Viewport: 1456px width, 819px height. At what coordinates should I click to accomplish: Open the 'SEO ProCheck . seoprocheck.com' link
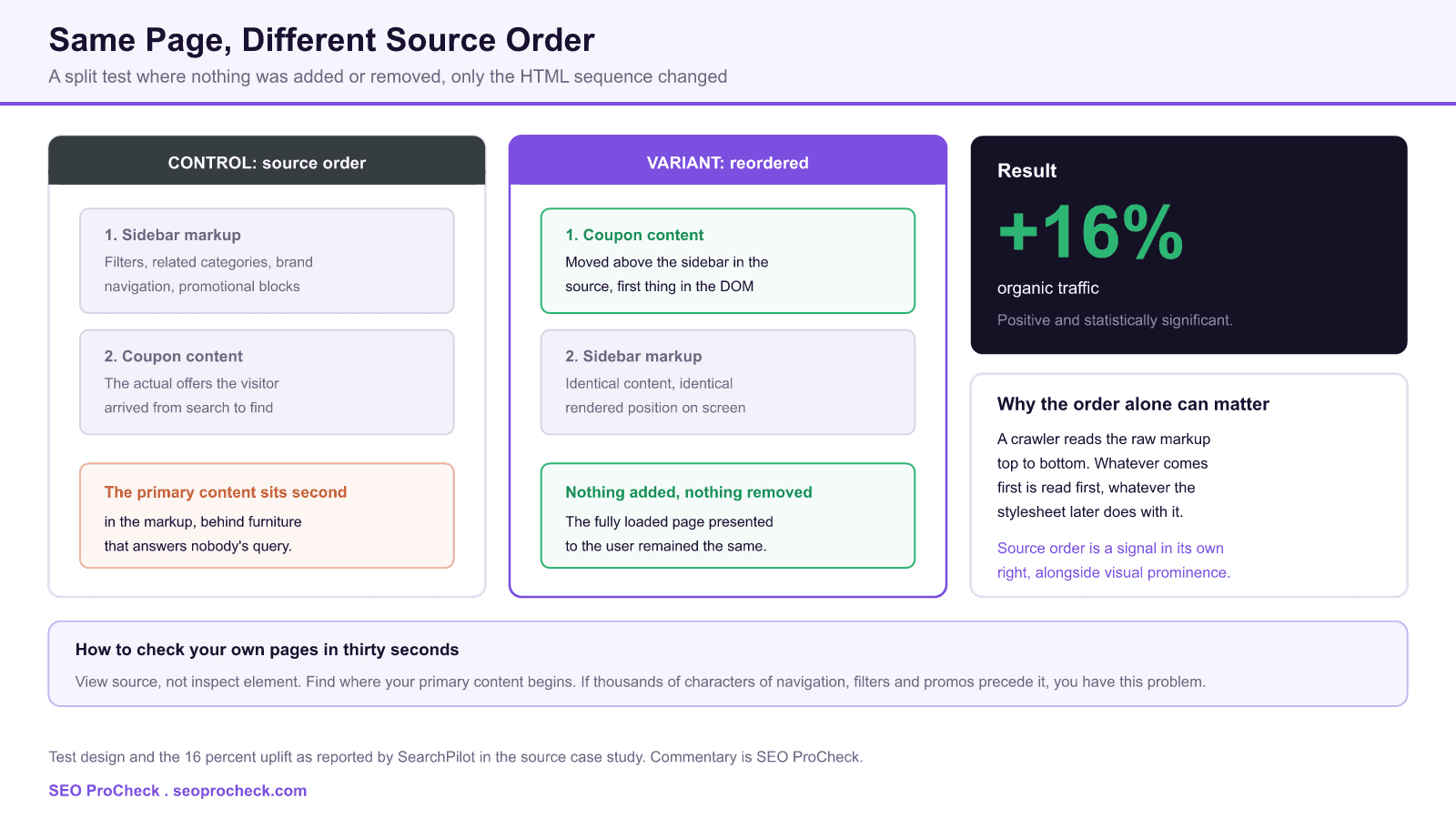click(177, 791)
